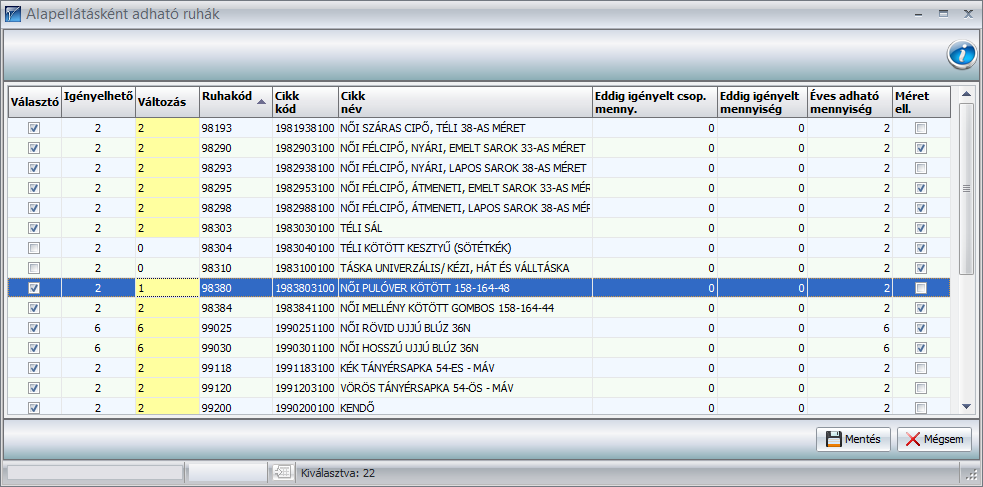
Task: Click Ruhakód cell 99200
Action: point(236,408)
